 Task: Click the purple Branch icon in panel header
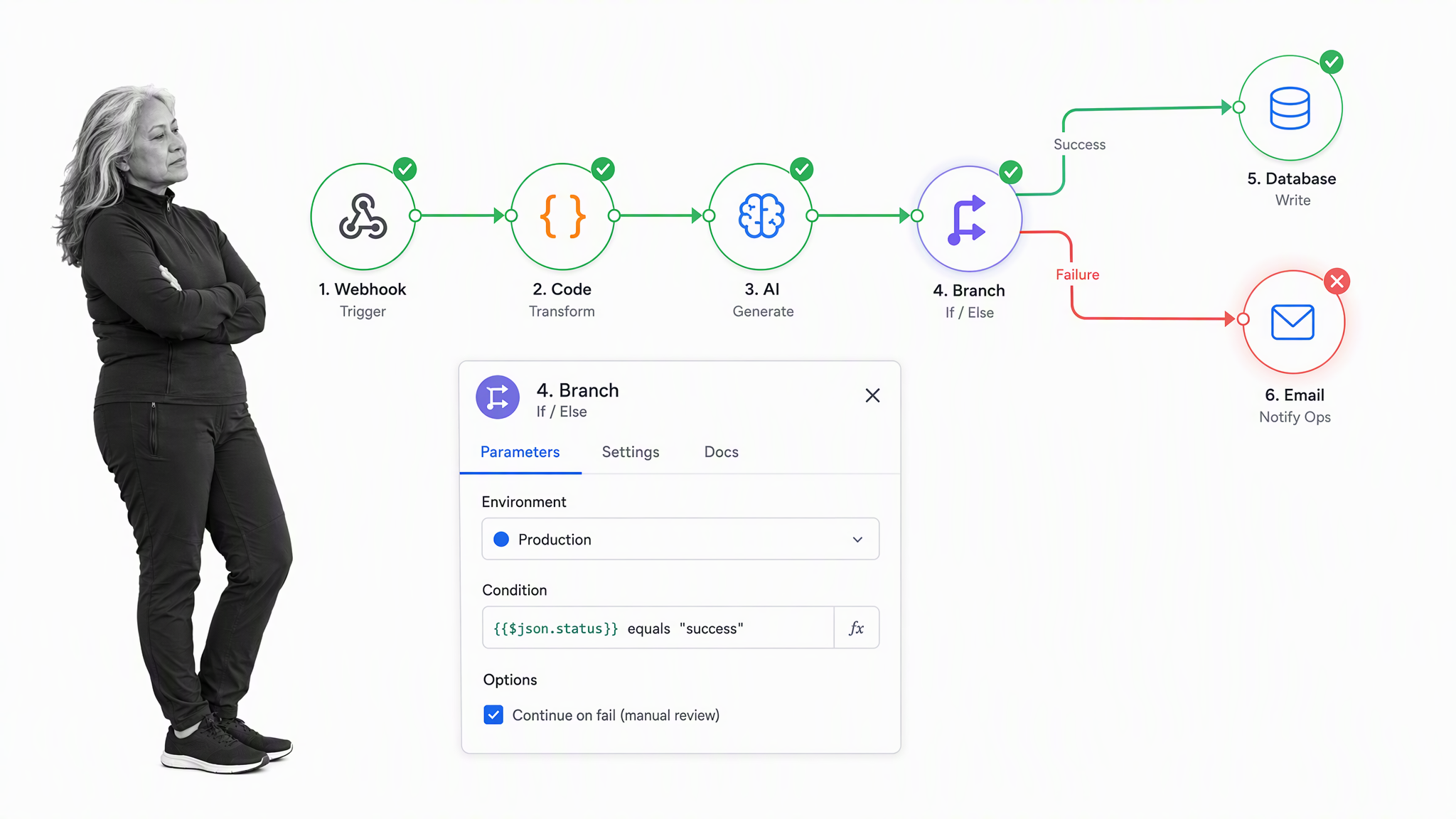coord(498,397)
